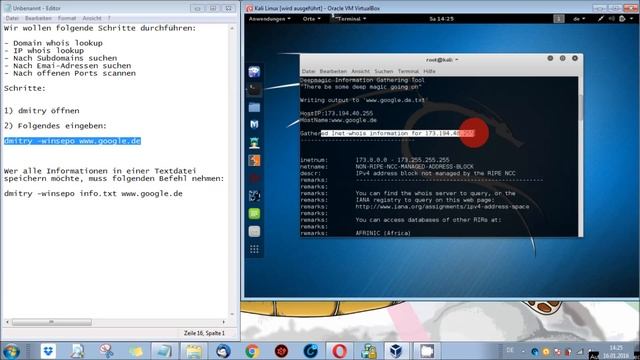
Task: Switch to the VirtualBox taskbar icon
Action: coord(396,351)
